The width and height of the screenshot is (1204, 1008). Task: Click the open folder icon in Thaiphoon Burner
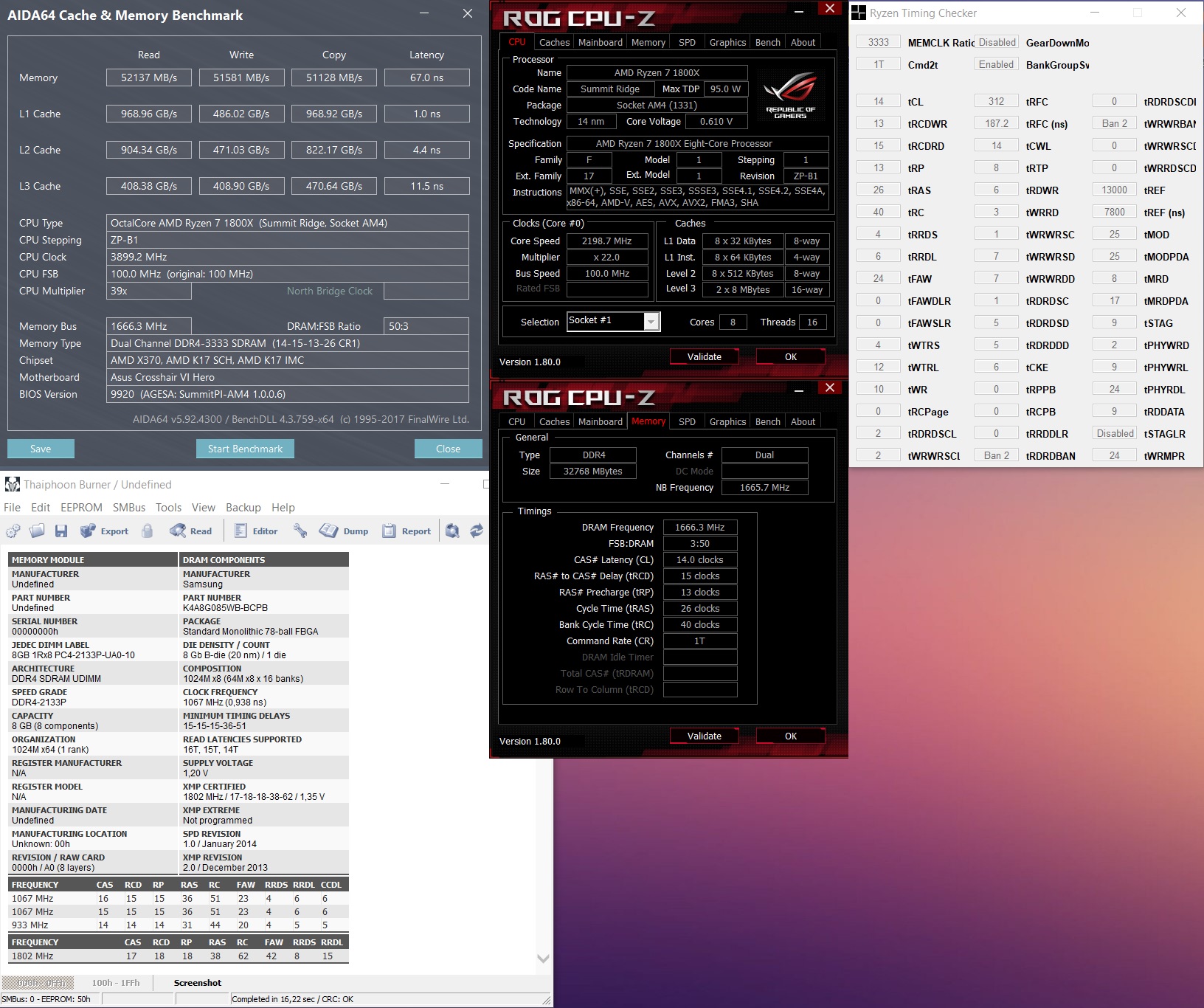[37, 531]
